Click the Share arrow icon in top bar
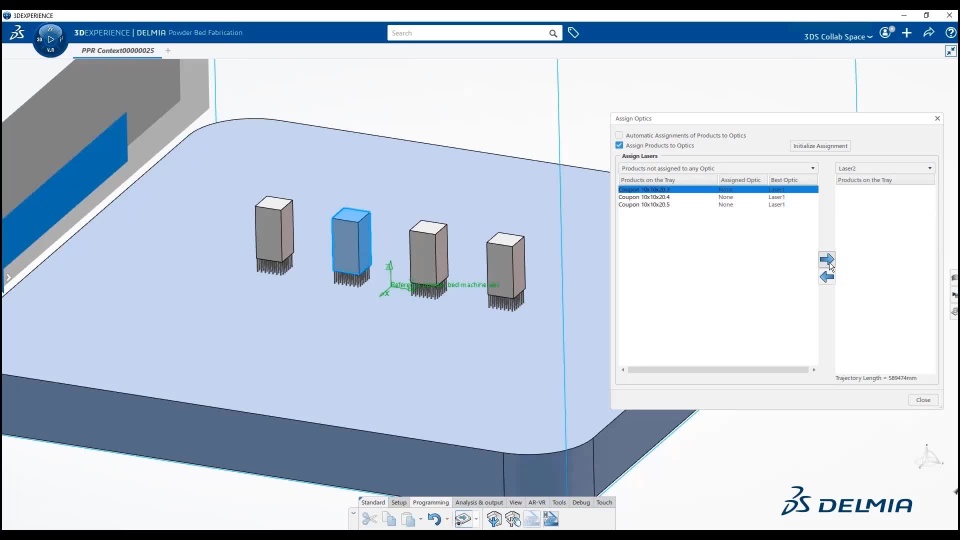This screenshot has height=540, width=960. [928, 33]
